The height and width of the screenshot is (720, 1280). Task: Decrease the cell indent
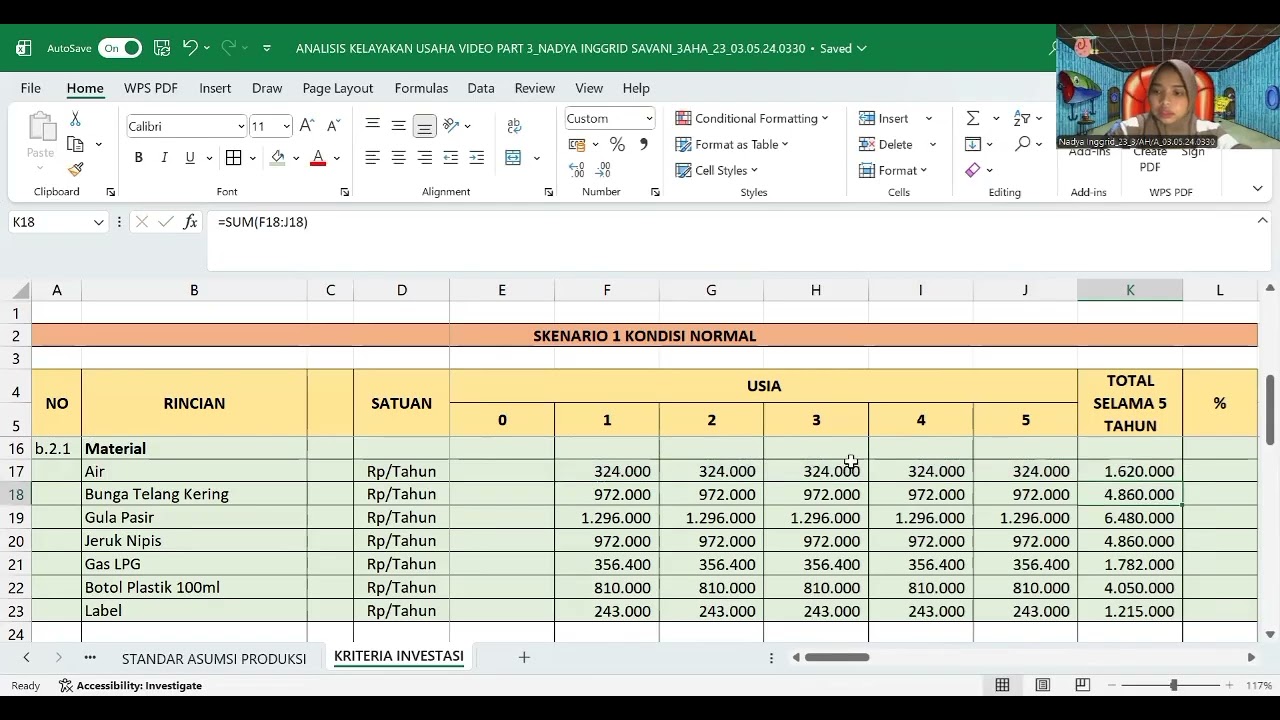(x=451, y=158)
